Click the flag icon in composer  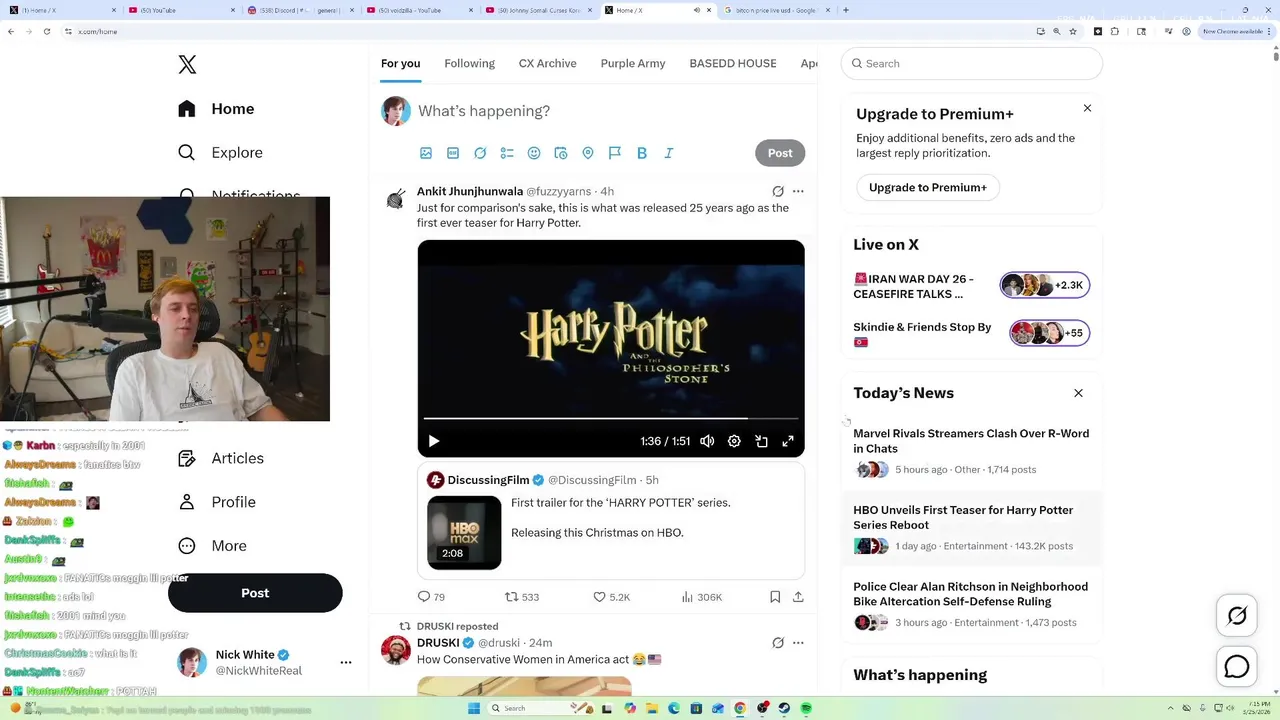(615, 153)
